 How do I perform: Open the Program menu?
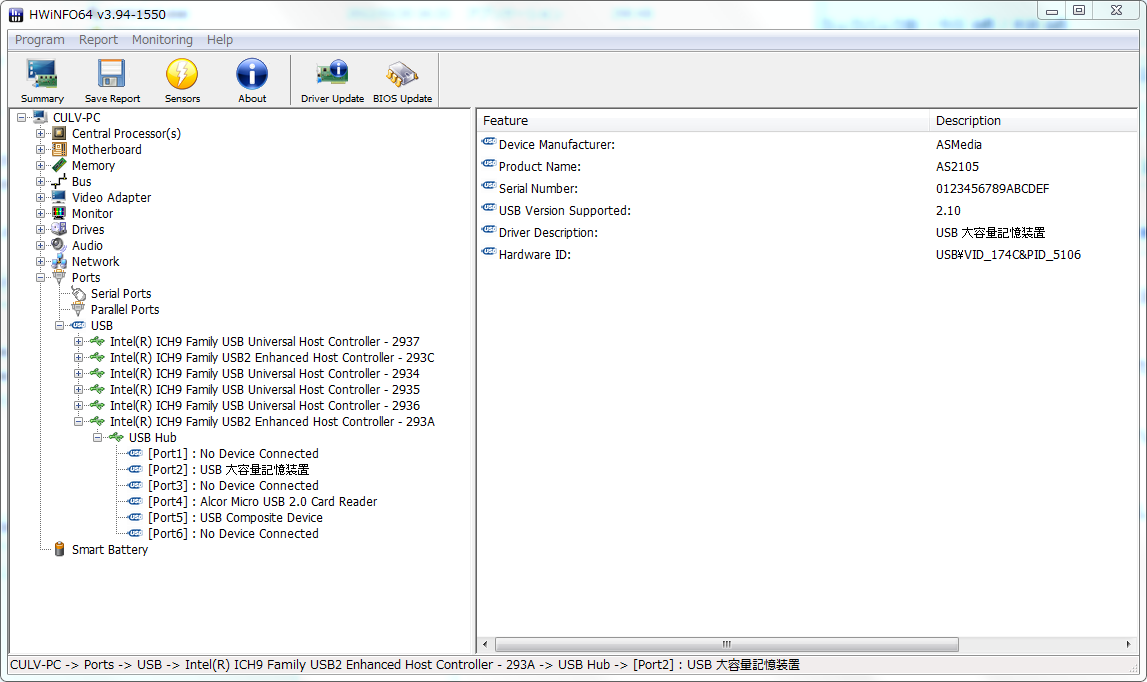click(x=40, y=40)
